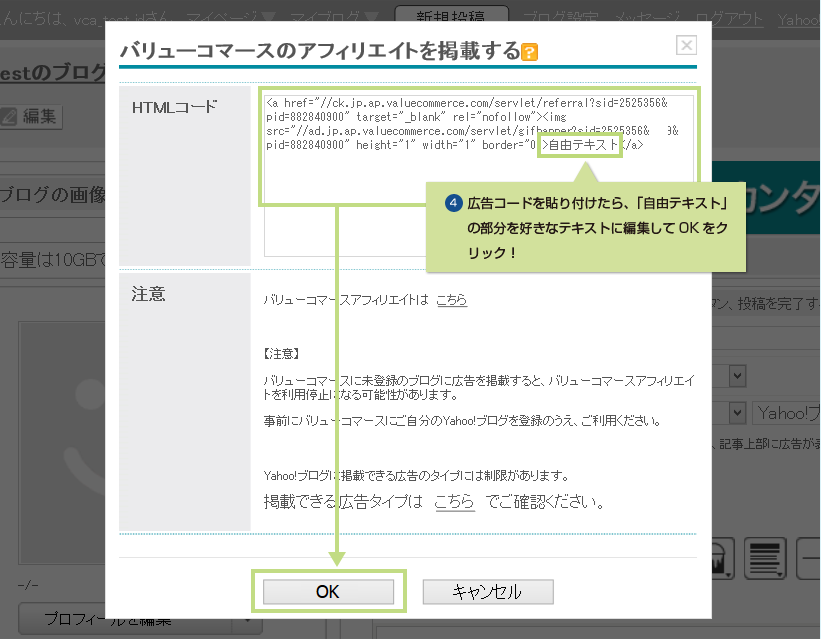This screenshot has height=639, width=821.
Task: Open the こちら link after バリューコマースアフィリエイトは
Action: coord(451,300)
